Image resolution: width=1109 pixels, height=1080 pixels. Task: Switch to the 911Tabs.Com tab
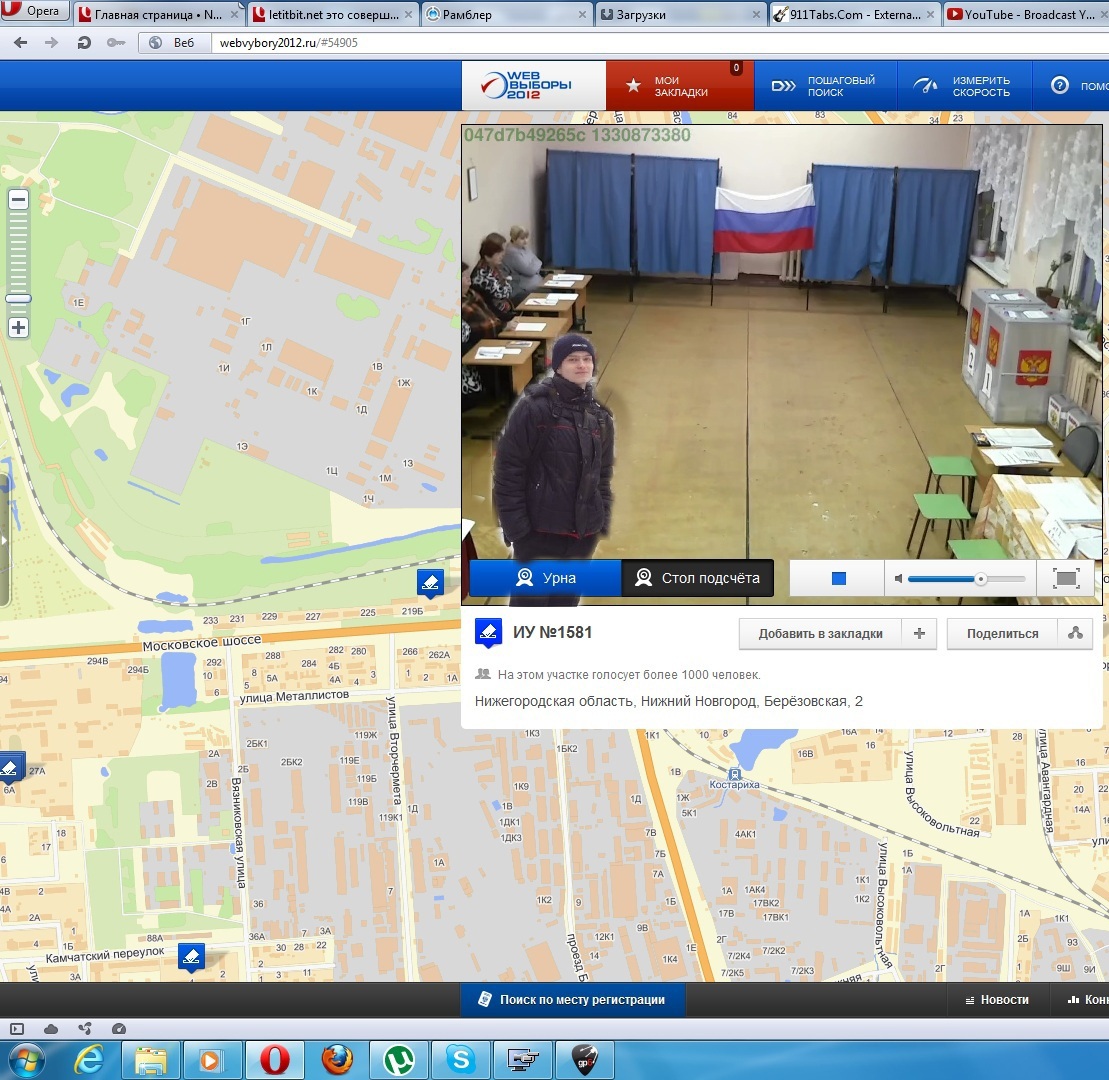point(854,14)
